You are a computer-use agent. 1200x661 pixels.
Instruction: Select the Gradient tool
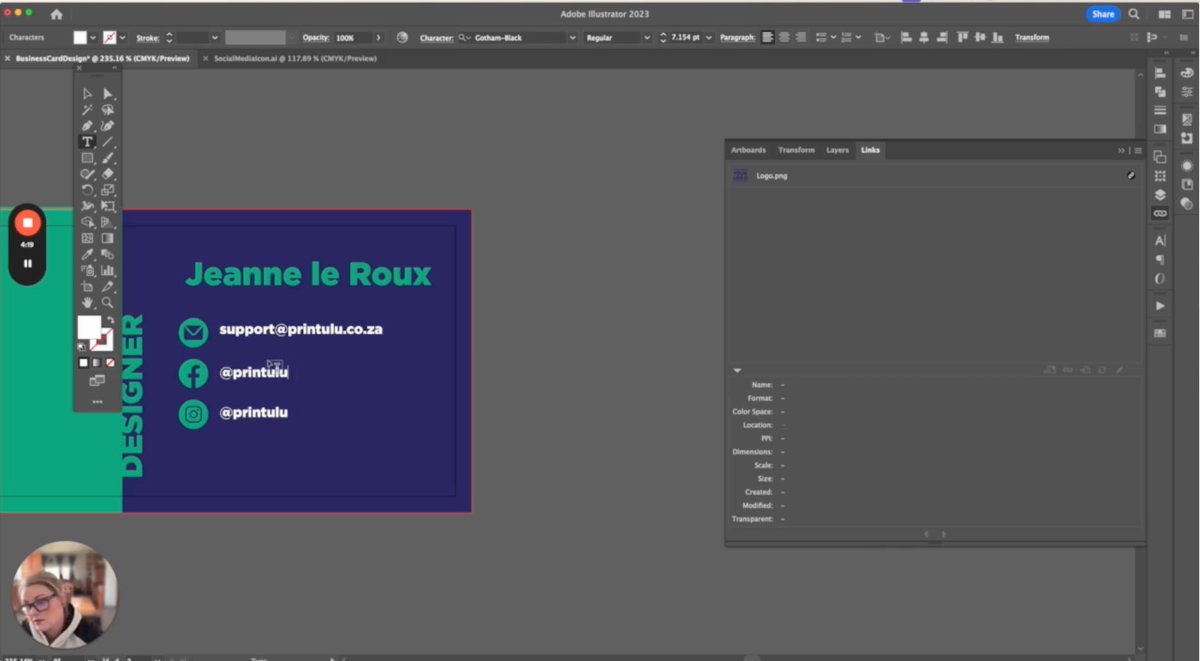point(107,238)
